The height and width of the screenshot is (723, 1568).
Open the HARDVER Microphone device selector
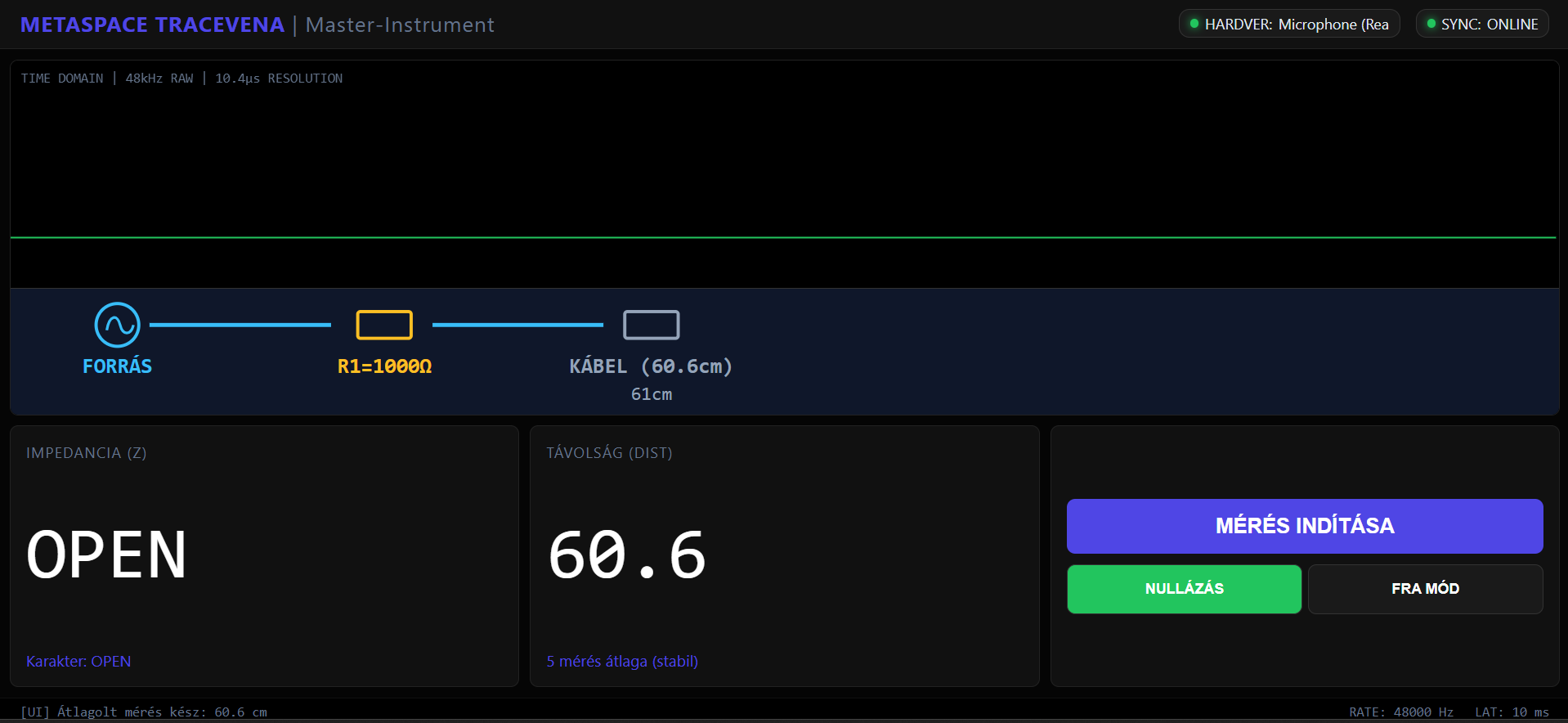pyautogui.click(x=1289, y=25)
